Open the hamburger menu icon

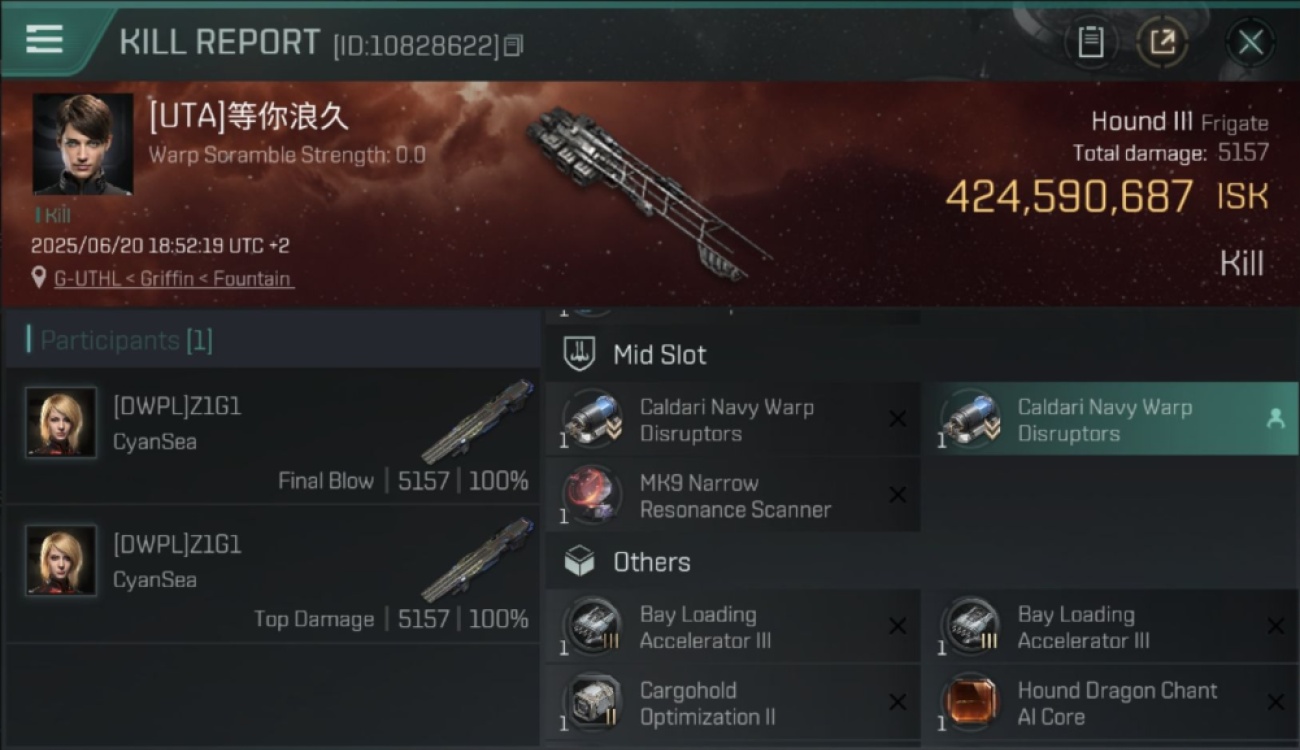[x=44, y=40]
